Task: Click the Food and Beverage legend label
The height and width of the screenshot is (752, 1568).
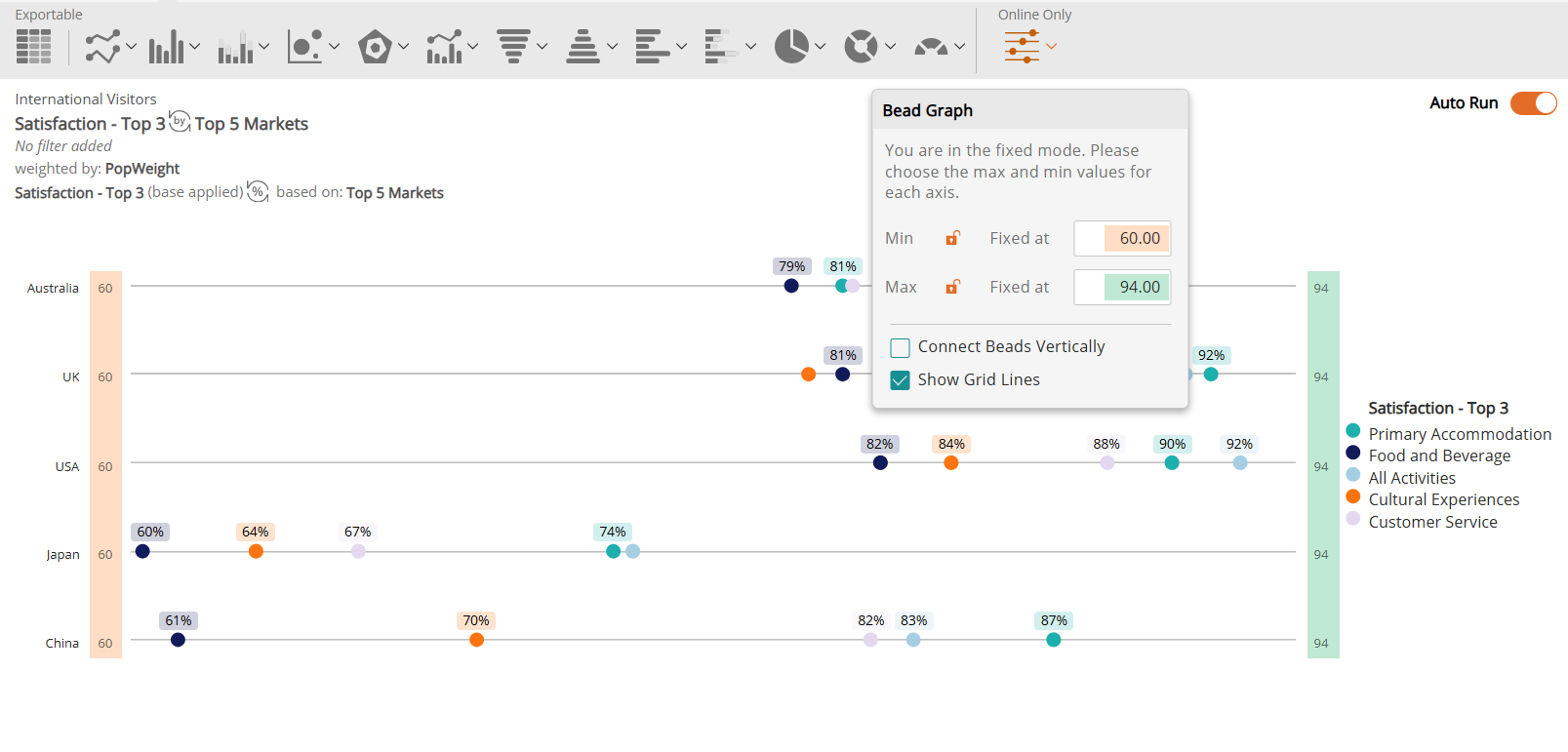Action: point(1439,455)
